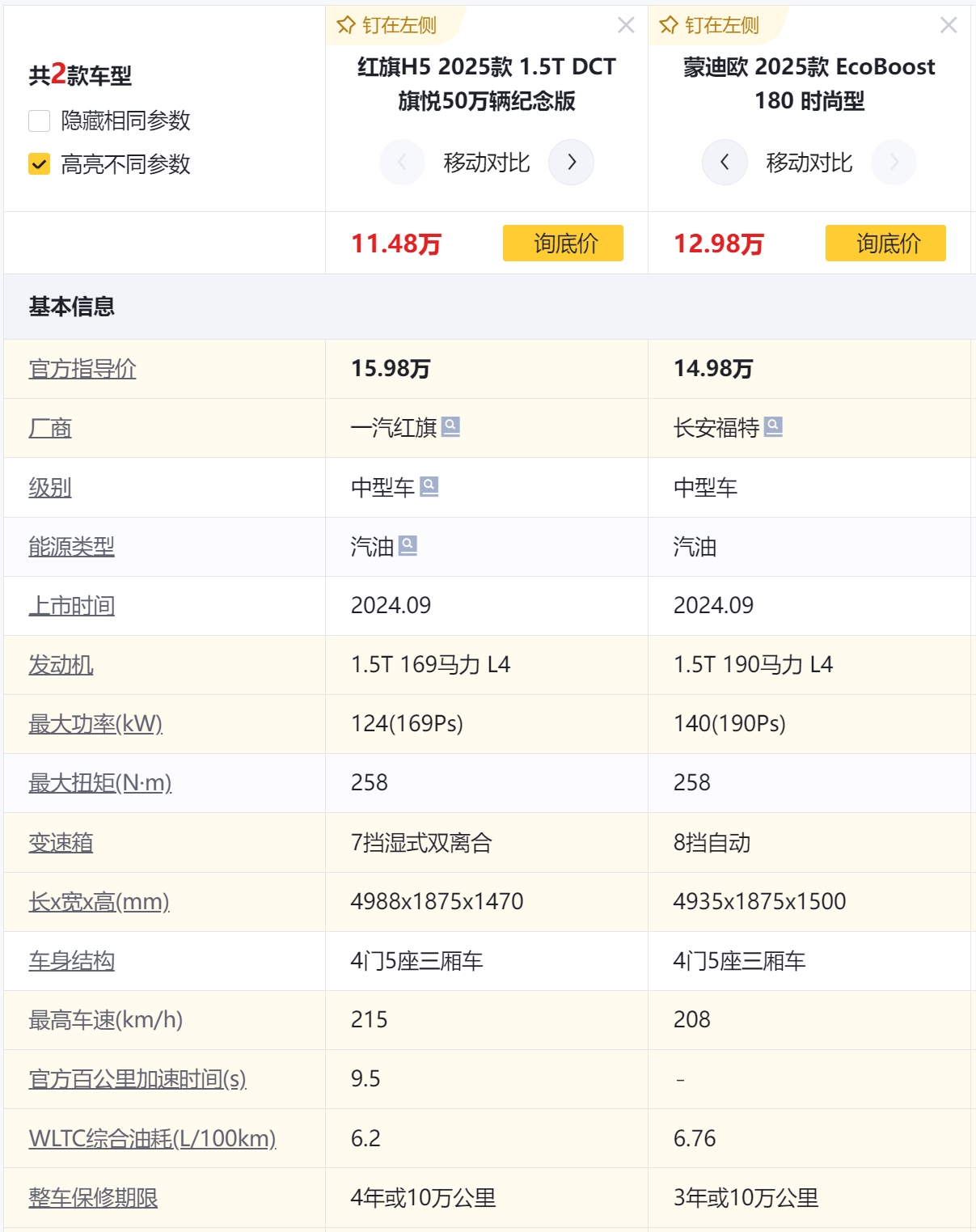
Task: Open the 发动机 parameter link
Action: [x=61, y=665]
